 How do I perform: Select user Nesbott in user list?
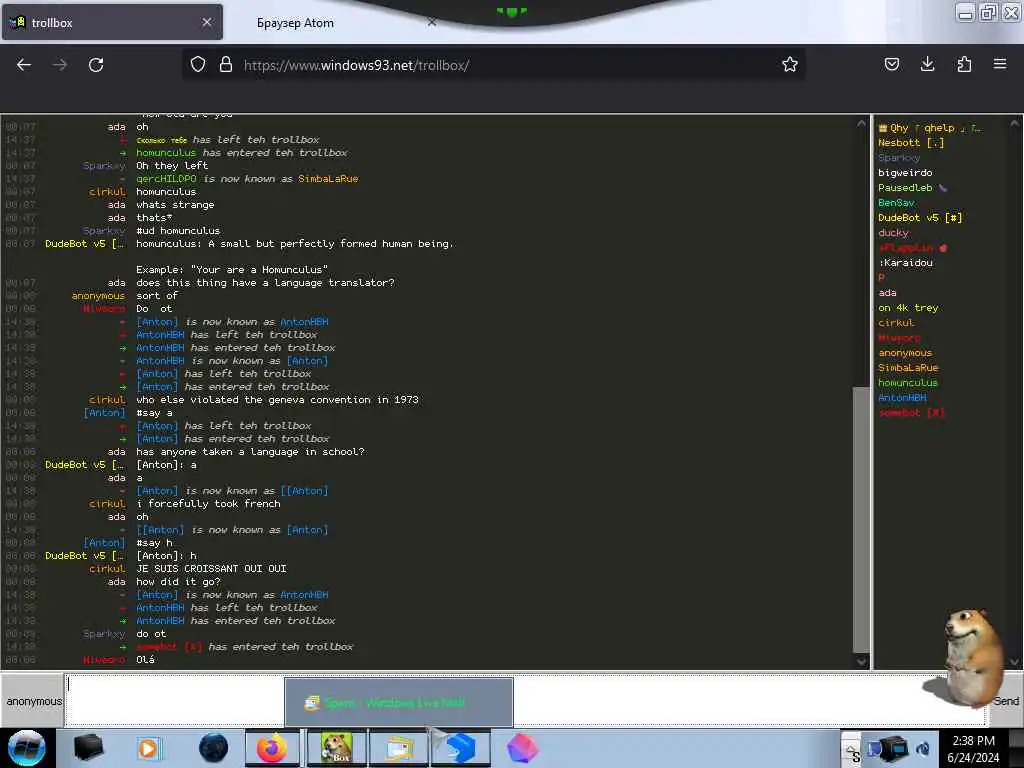pyautogui.click(x=910, y=142)
